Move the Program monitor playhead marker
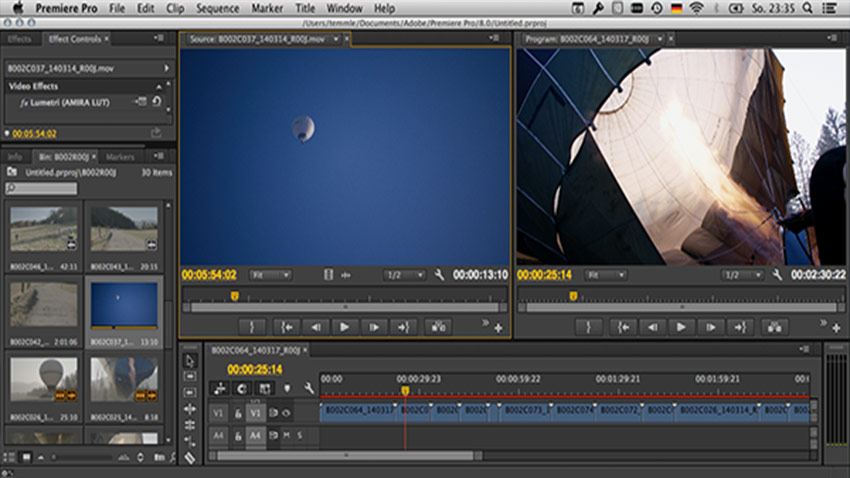 573,296
